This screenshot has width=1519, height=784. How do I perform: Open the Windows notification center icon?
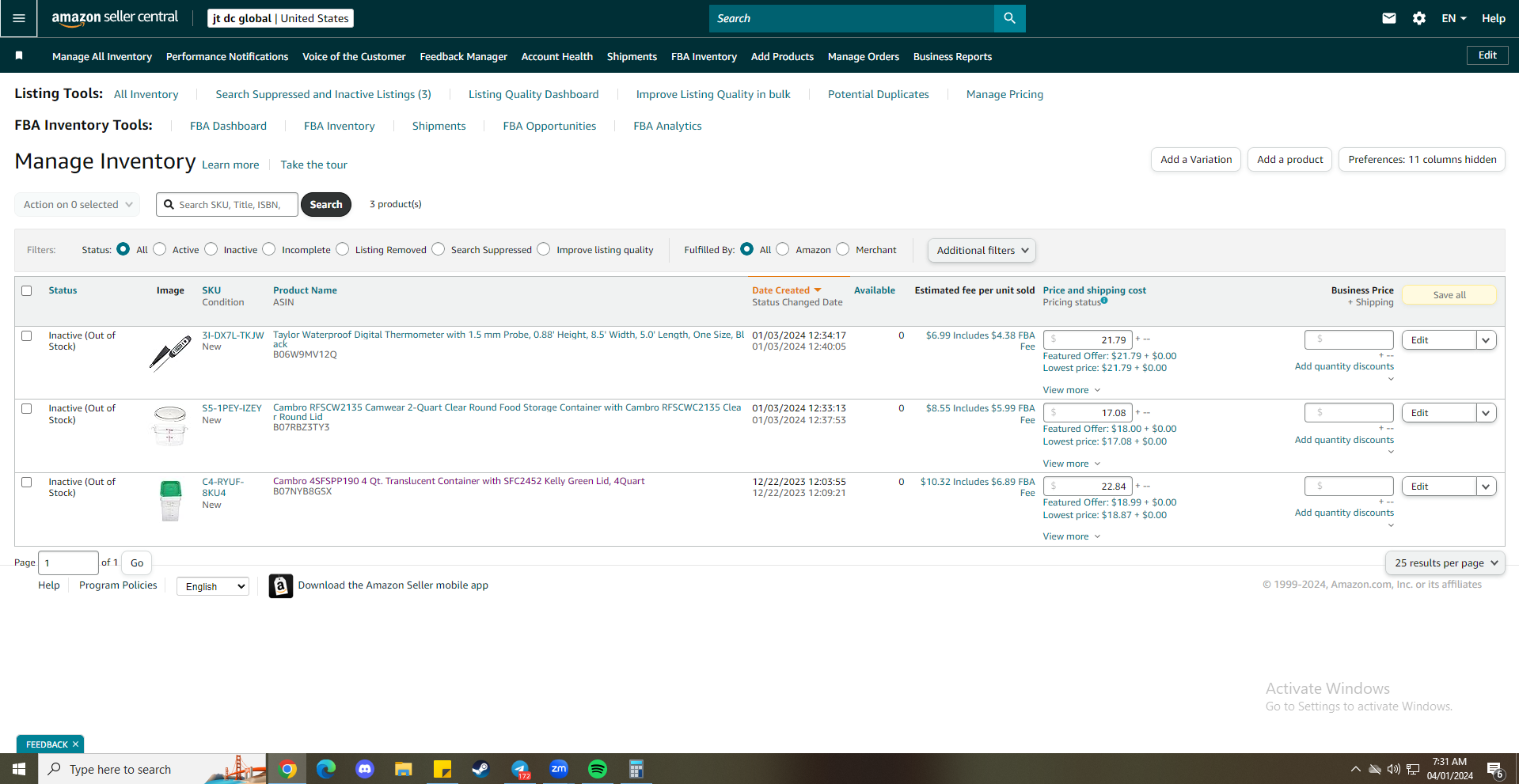pyautogui.click(x=1495, y=769)
